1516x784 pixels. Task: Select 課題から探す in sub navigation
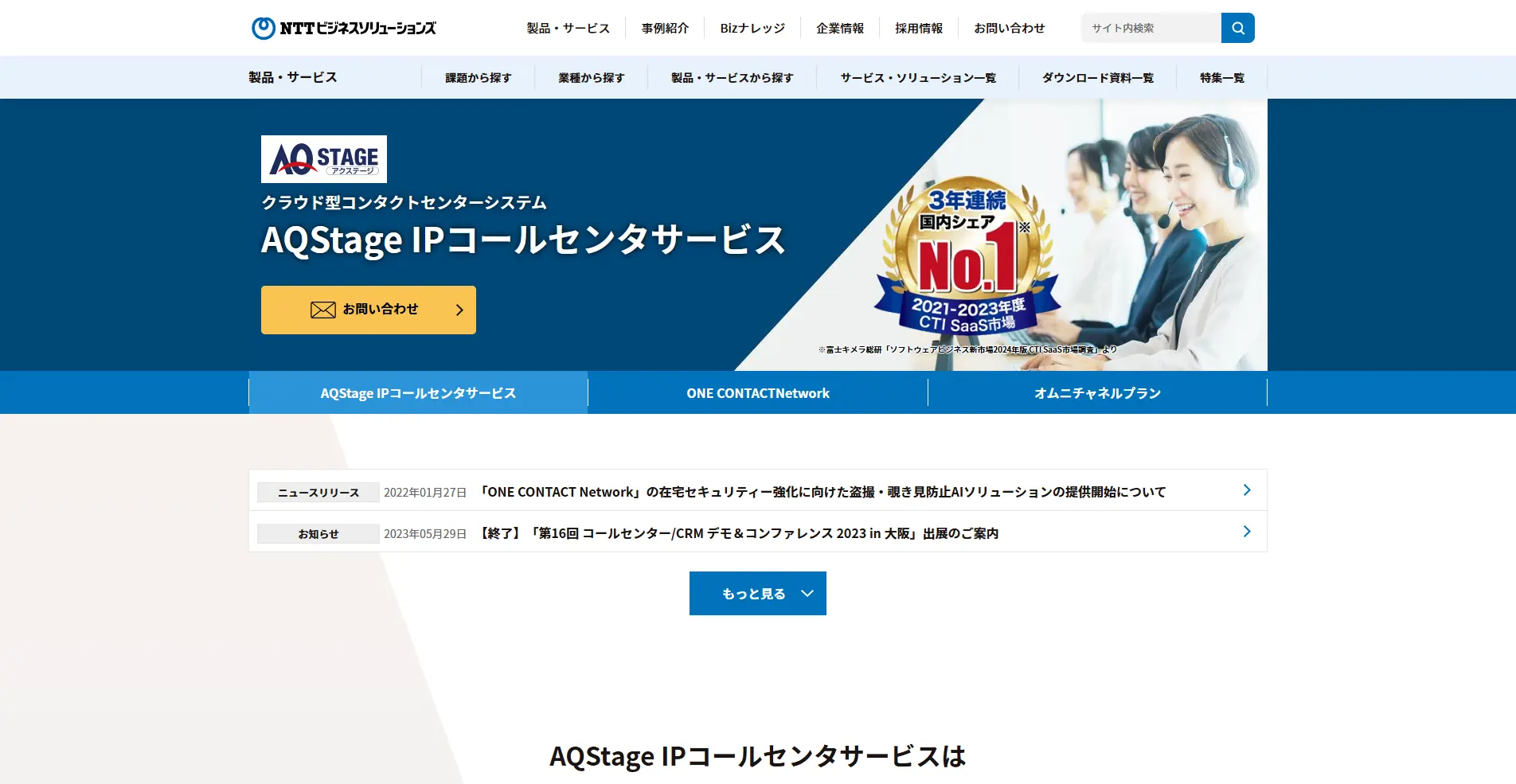click(x=479, y=77)
